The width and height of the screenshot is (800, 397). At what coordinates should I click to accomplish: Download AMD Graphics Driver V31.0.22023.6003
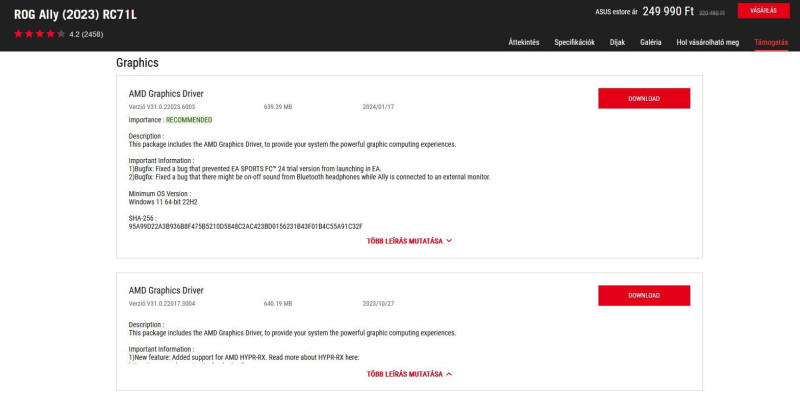[x=644, y=98]
